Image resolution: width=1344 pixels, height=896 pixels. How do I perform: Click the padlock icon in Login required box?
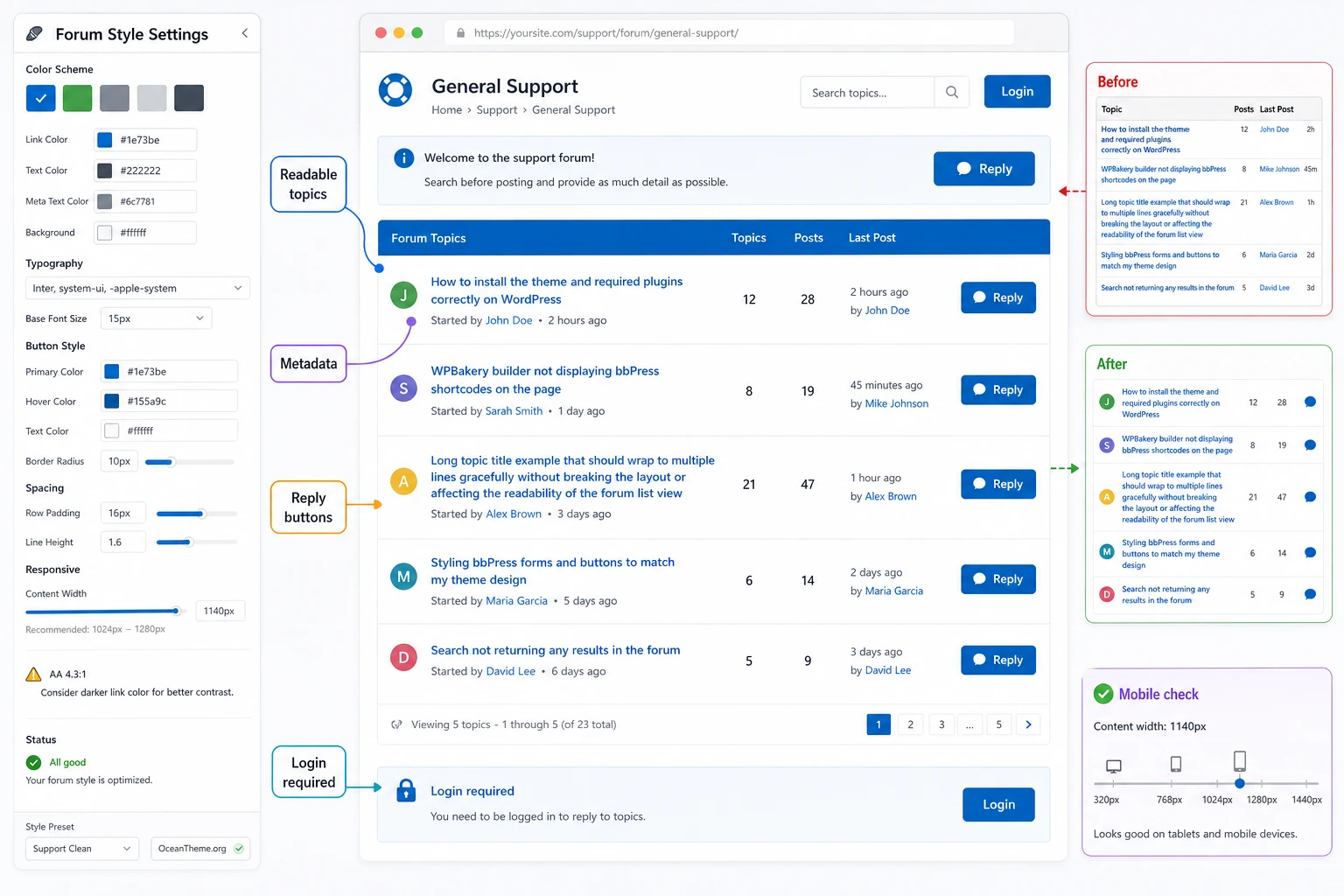[406, 790]
